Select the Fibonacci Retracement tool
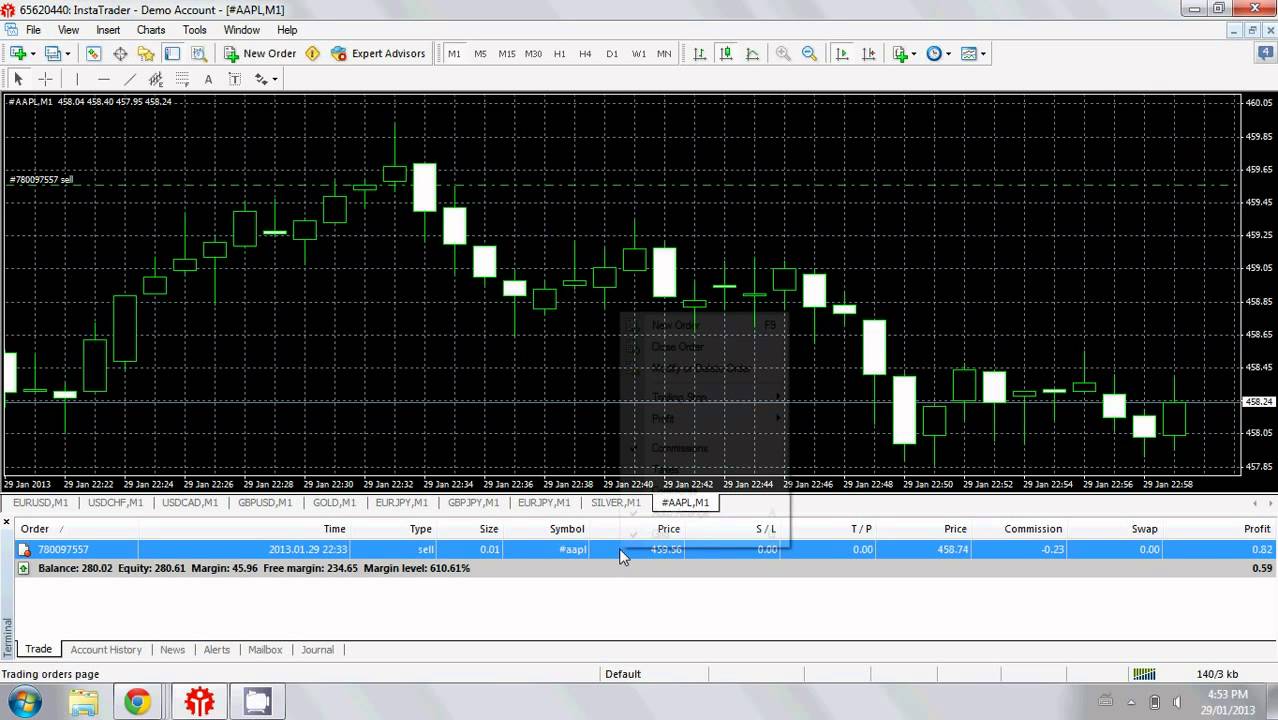This screenshot has height=720, width=1278. tap(182, 79)
